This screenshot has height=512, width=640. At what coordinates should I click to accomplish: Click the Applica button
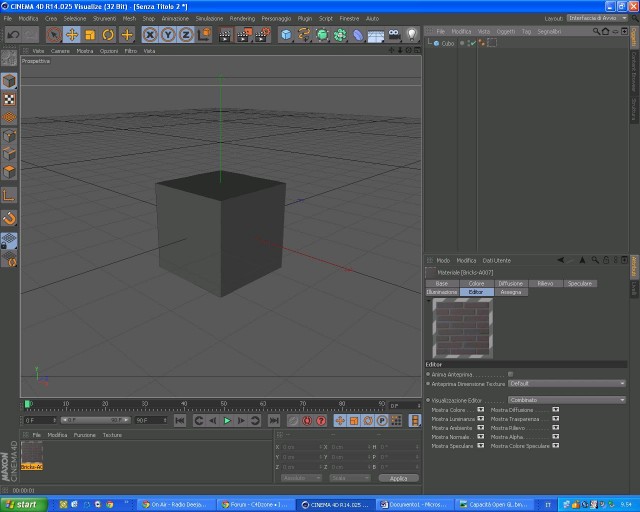398,478
